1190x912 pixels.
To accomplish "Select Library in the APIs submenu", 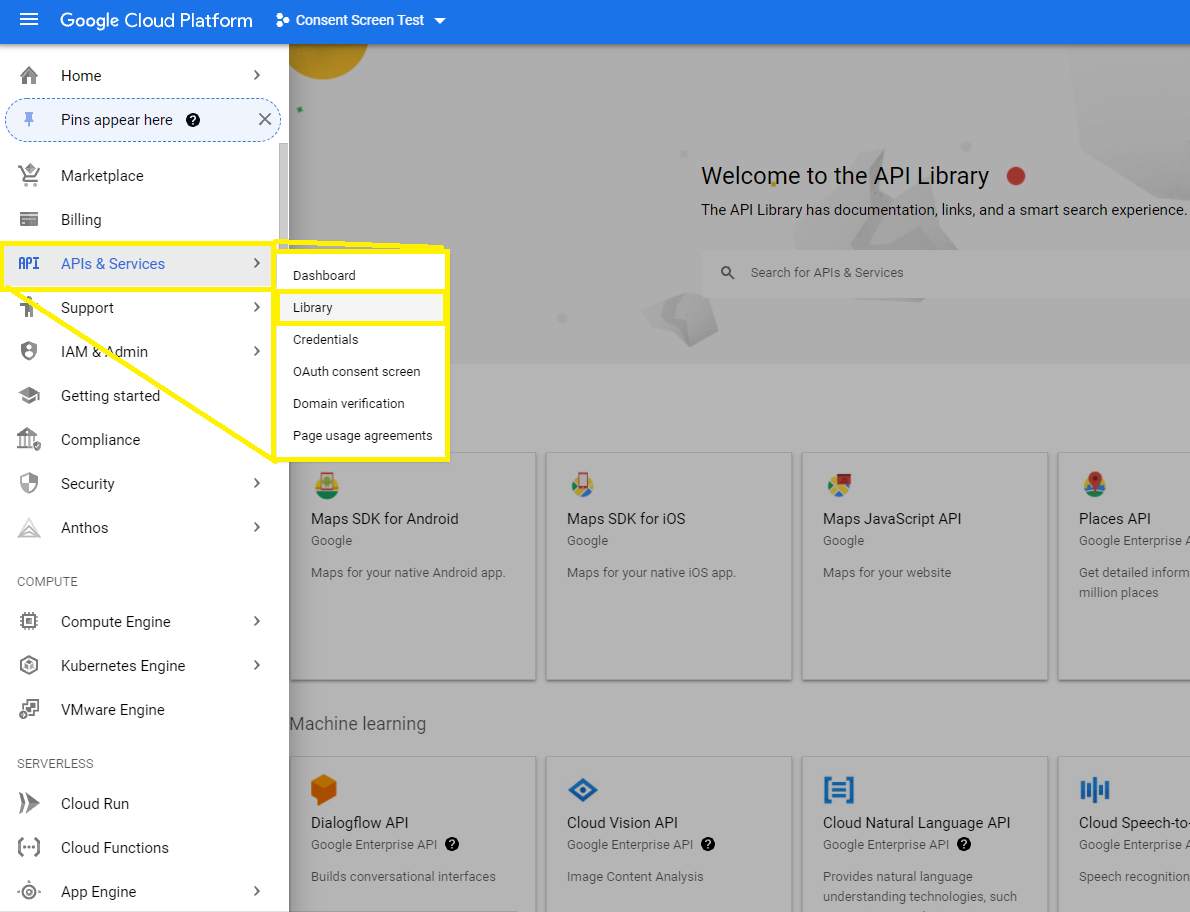I will (360, 307).
